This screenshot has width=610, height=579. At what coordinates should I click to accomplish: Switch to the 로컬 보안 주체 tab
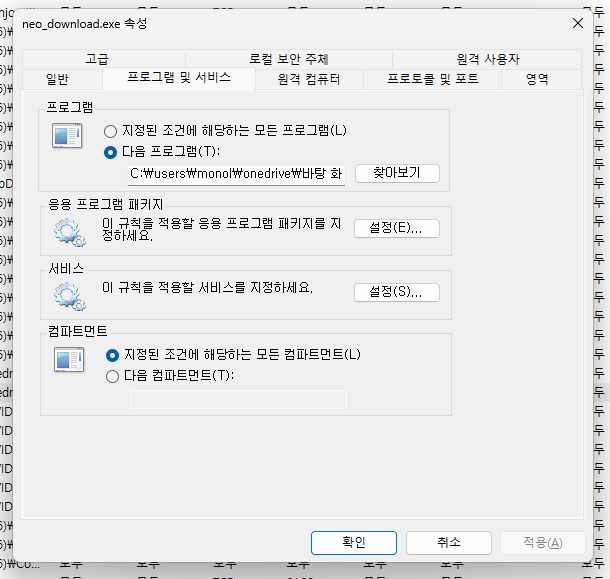(x=289, y=60)
